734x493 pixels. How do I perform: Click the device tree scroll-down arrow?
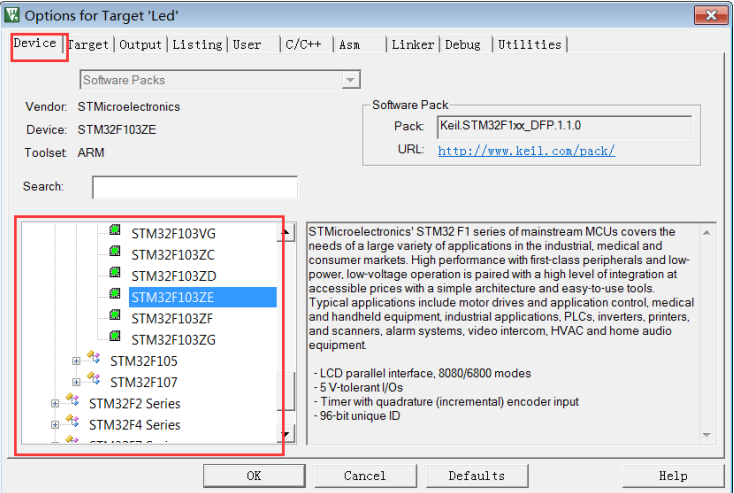click(286, 434)
